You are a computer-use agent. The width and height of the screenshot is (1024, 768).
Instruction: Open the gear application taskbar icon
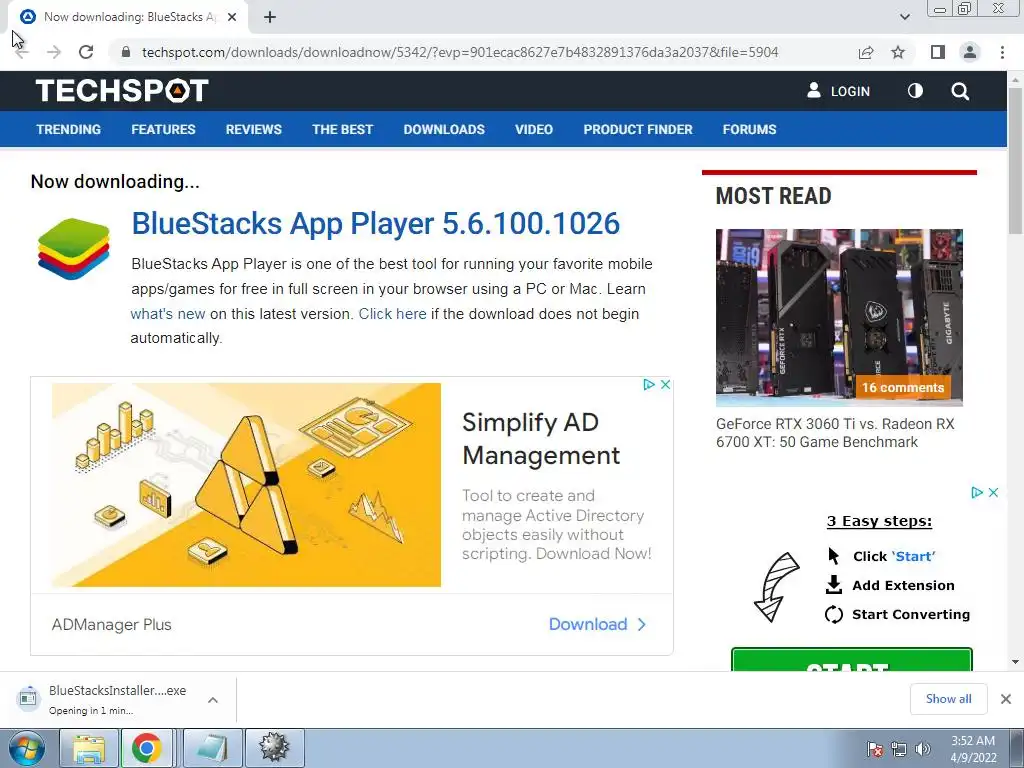(274, 748)
